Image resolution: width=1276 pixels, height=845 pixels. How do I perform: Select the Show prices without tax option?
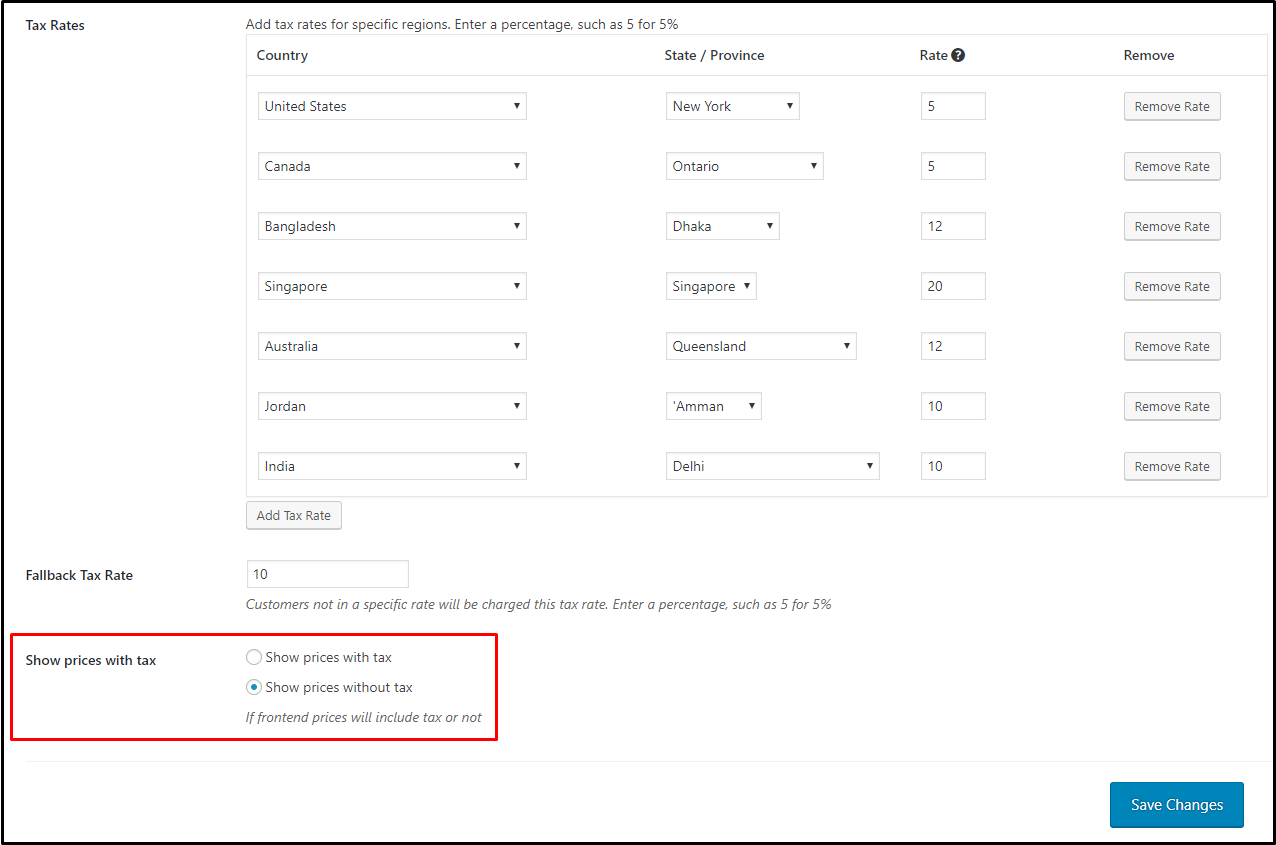point(254,687)
